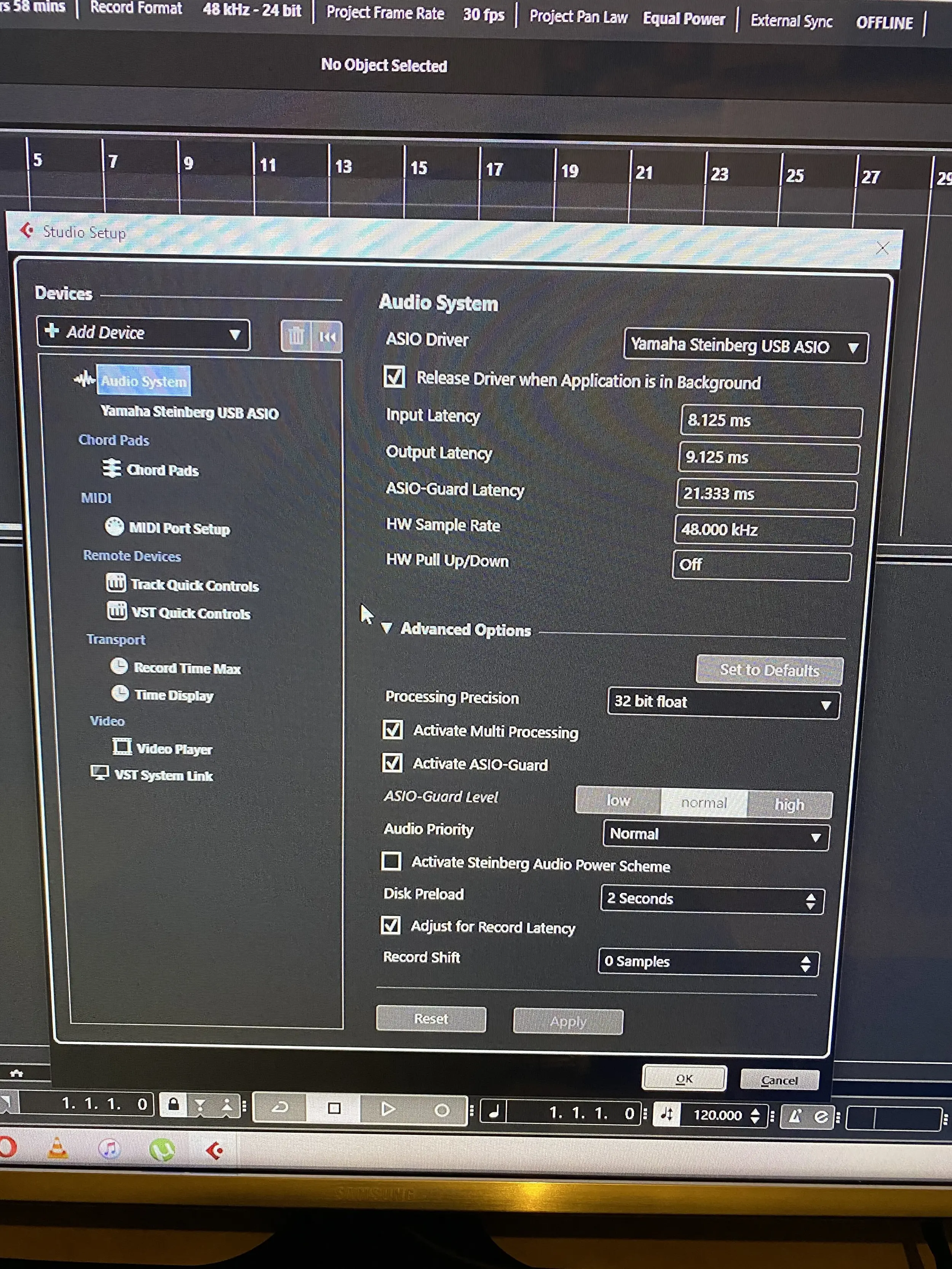Disable Activate ASIO-Guard checkbox
952x1269 pixels.
coord(393,763)
